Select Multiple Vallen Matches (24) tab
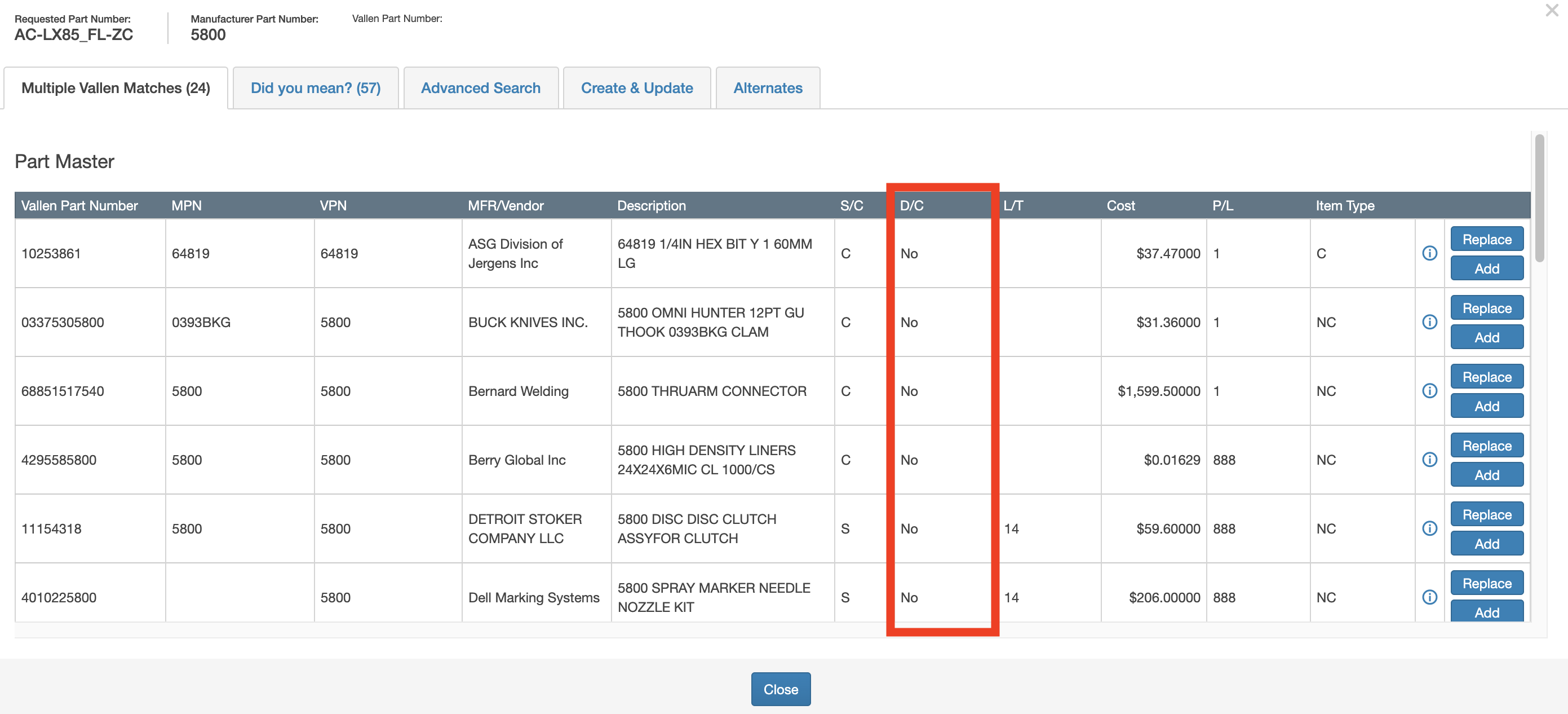1568x714 pixels. (x=116, y=89)
